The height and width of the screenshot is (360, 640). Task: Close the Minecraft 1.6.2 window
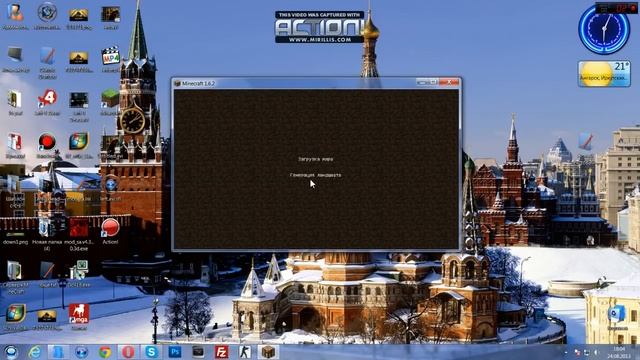click(449, 82)
